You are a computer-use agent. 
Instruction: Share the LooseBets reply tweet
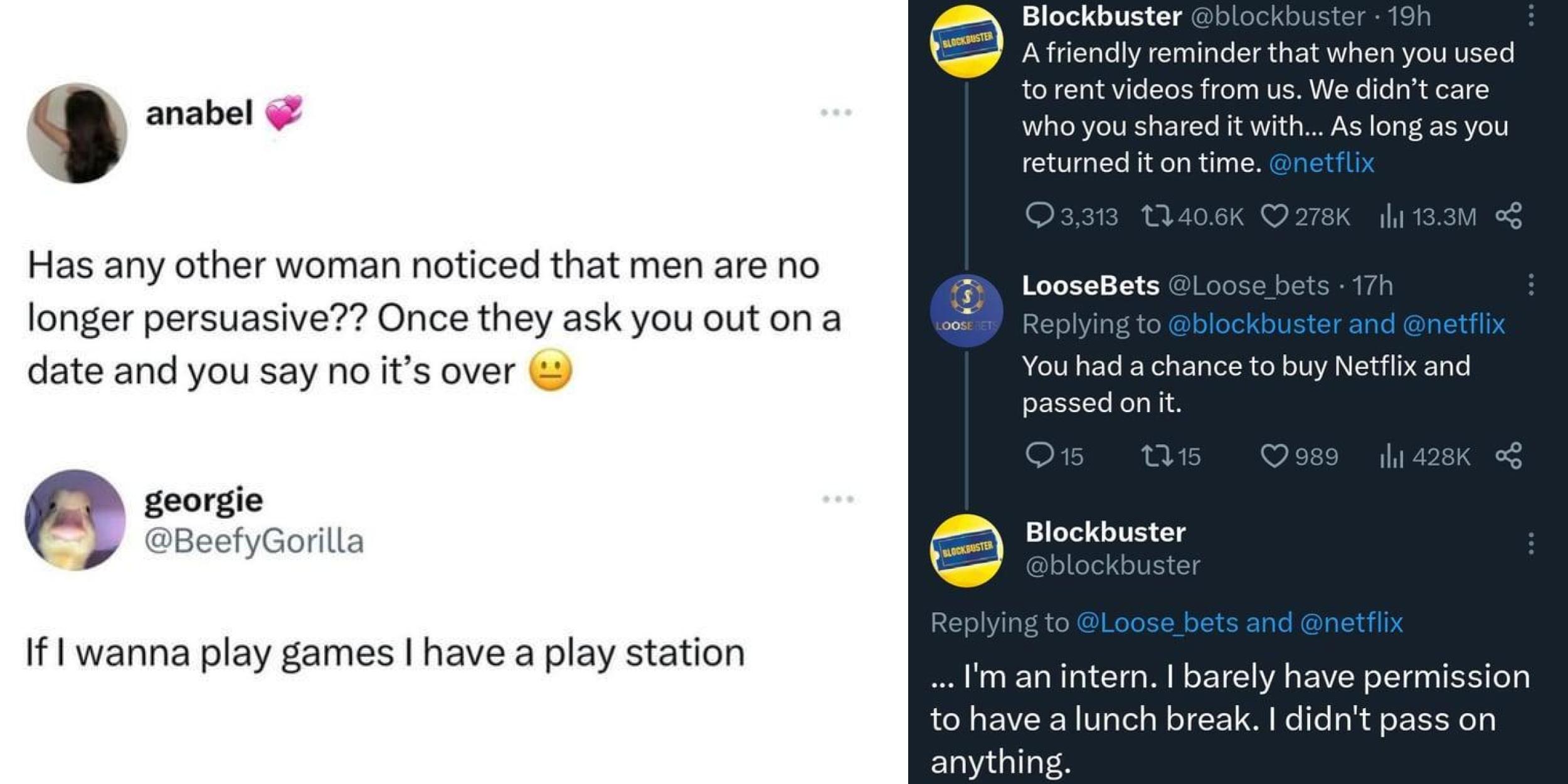click(x=1508, y=455)
